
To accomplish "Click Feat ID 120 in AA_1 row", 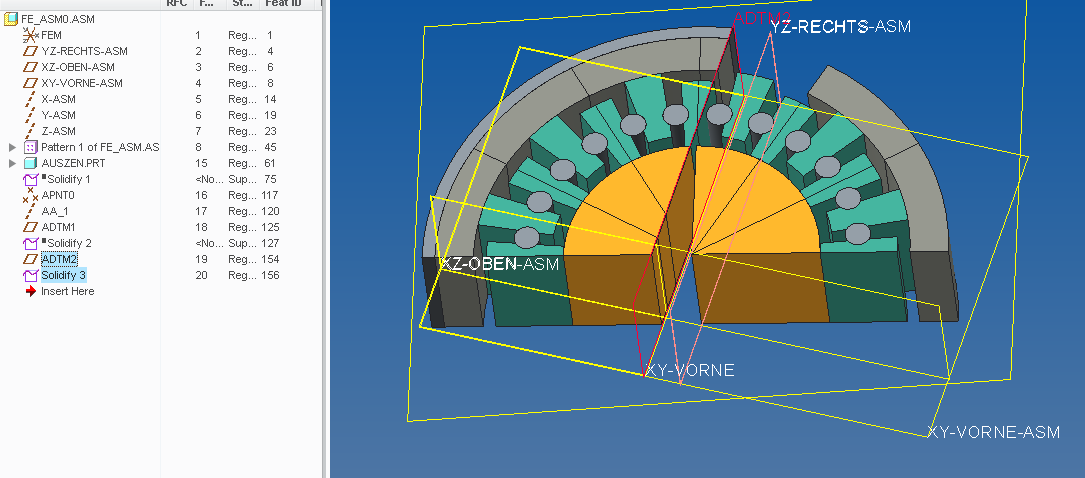I will click(271, 211).
